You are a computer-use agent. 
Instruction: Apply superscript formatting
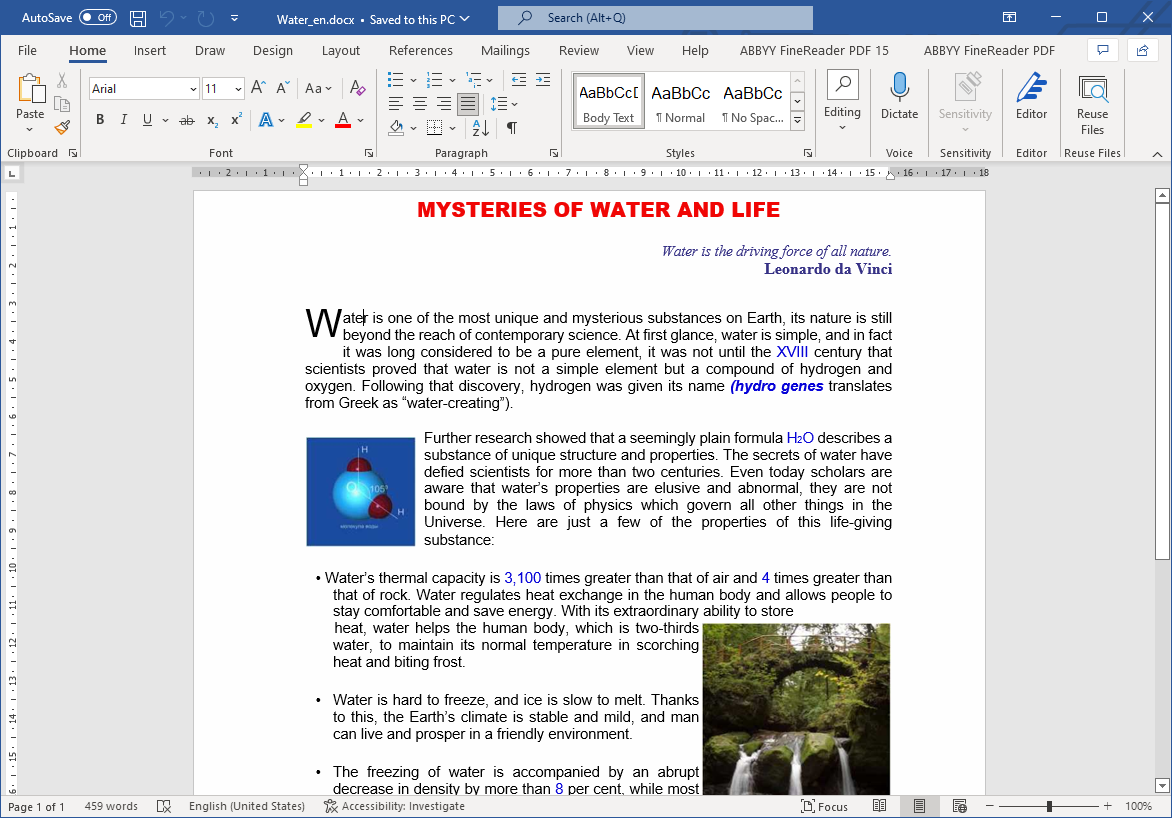coord(236,120)
